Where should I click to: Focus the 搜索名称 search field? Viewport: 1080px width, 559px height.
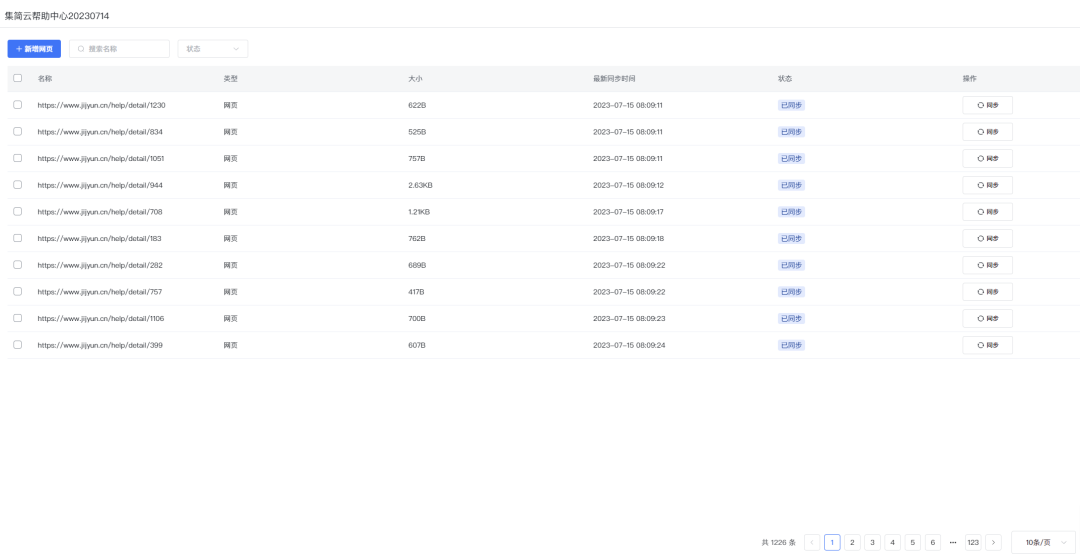(124, 49)
